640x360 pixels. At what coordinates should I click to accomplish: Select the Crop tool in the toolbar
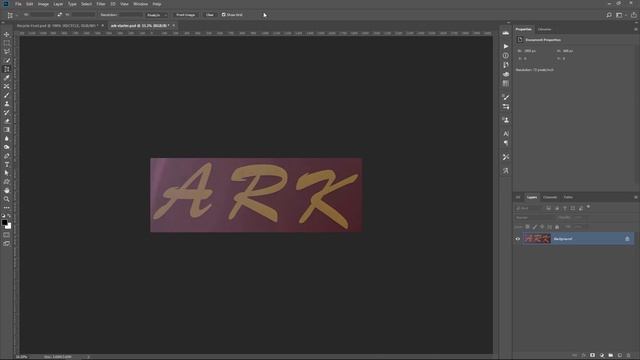pos(7,69)
